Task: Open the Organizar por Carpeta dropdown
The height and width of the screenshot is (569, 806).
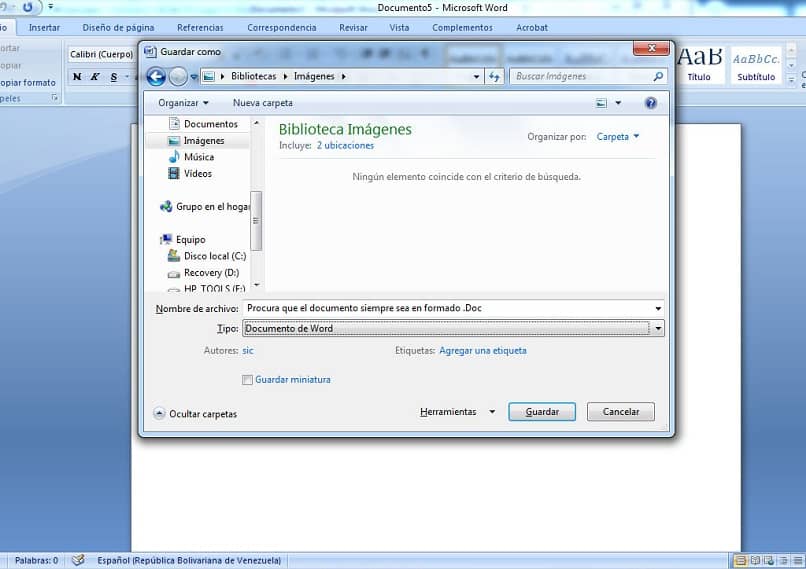Action: (x=618, y=137)
